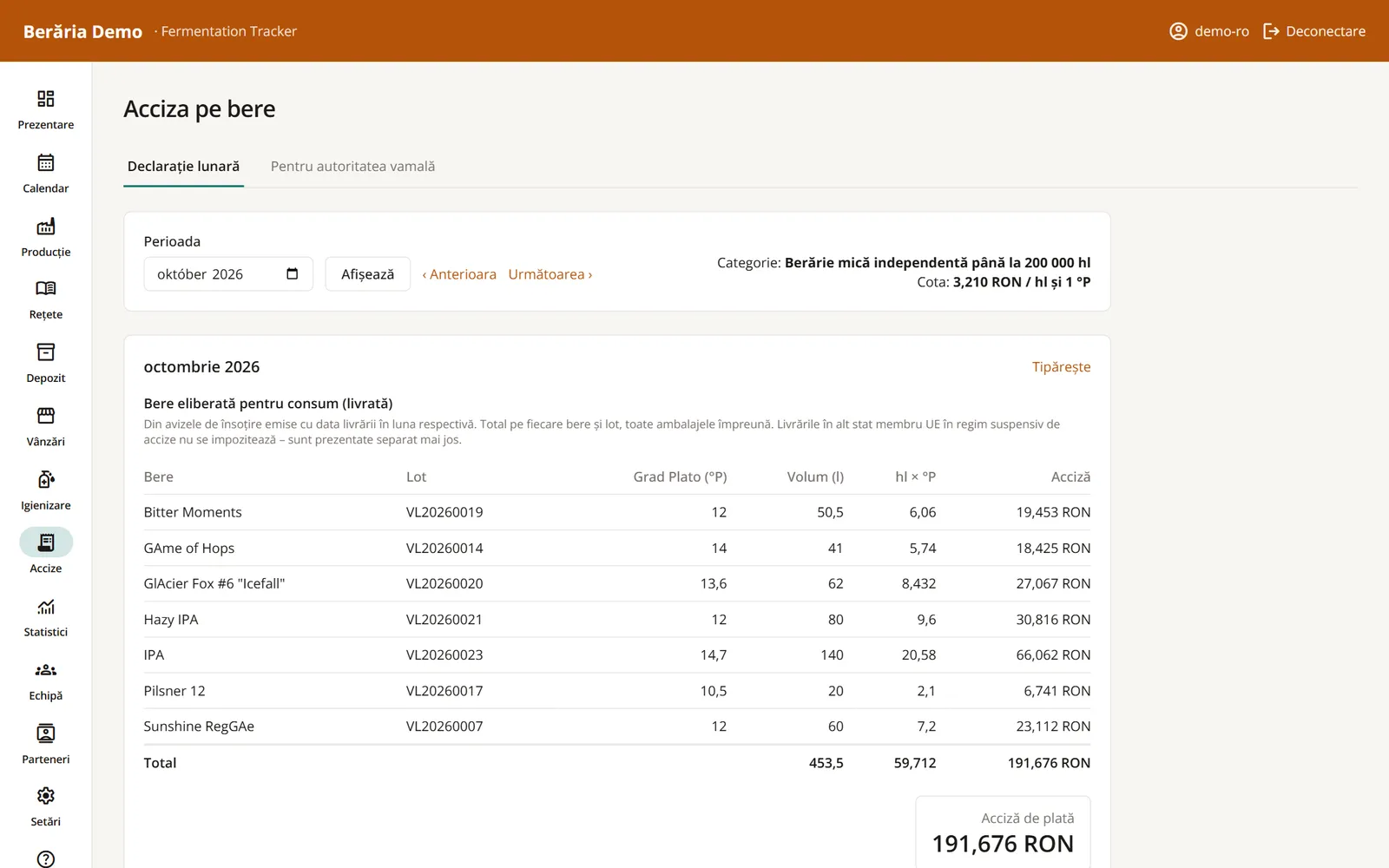Click the total 191,676 RON in table
Image resolution: width=1389 pixels, height=868 pixels.
click(1049, 763)
